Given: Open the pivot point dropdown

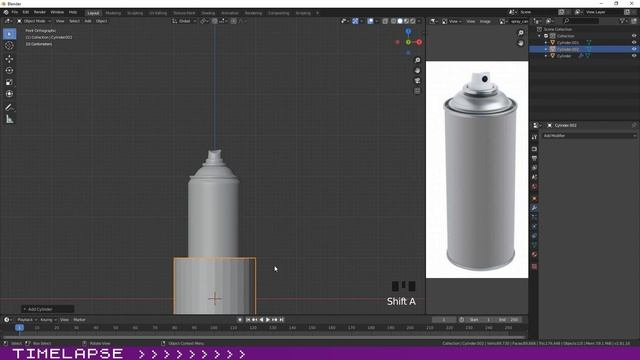Looking at the screenshot, I should point(204,21).
